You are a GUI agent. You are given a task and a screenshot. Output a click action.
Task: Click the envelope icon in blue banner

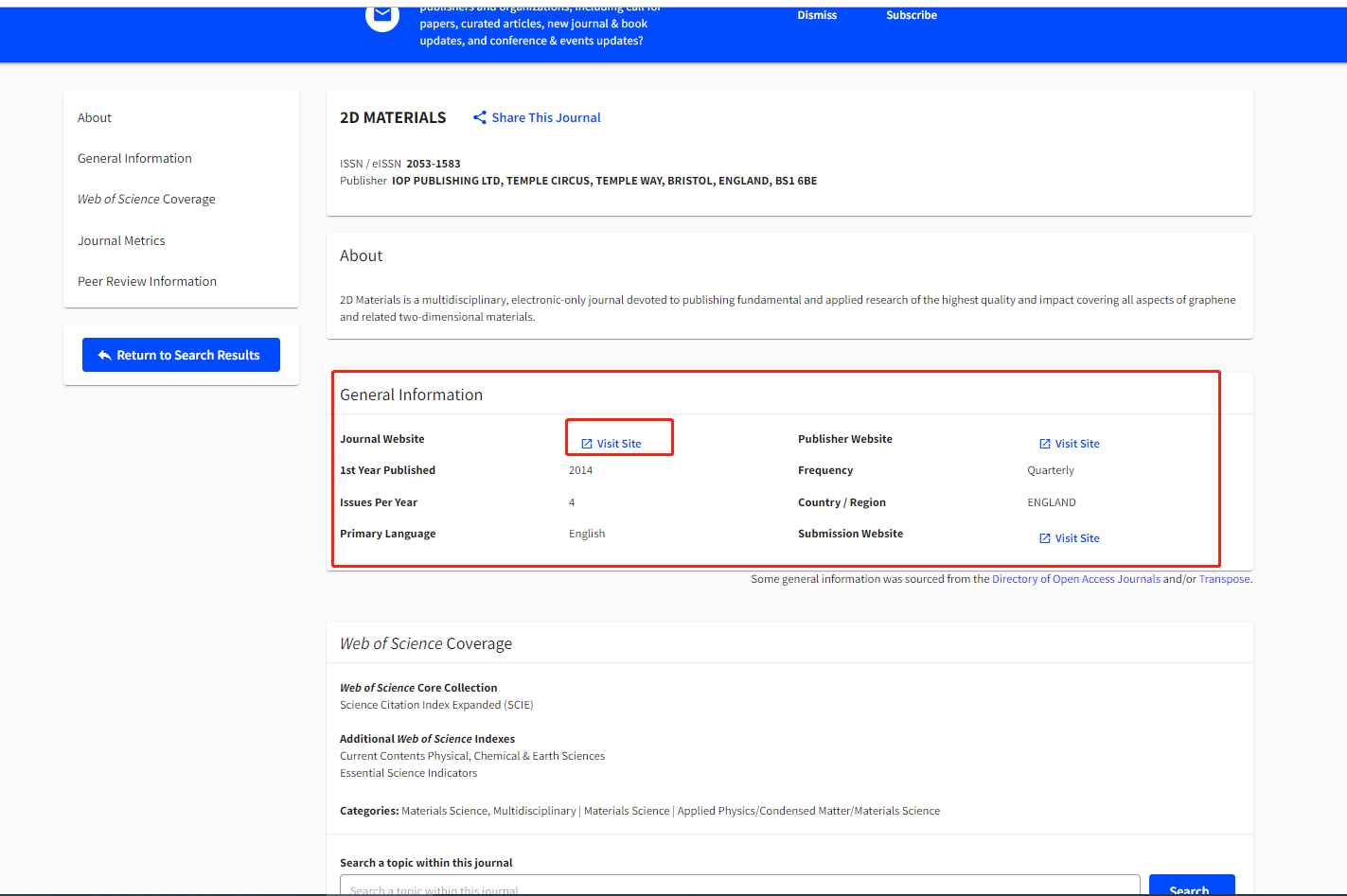click(x=382, y=16)
